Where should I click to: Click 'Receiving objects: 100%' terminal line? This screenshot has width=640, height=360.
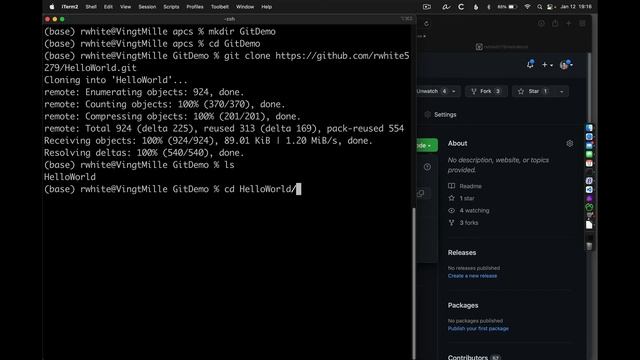tap(209, 141)
